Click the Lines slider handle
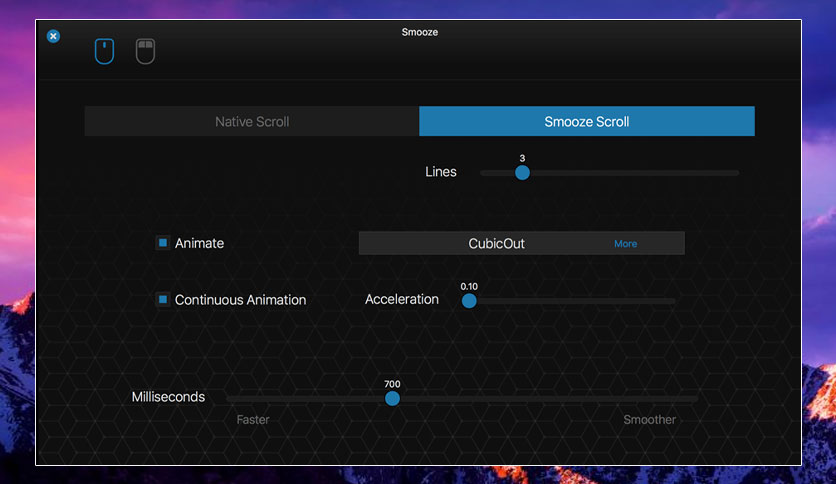Image resolution: width=836 pixels, height=484 pixels. coord(522,173)
